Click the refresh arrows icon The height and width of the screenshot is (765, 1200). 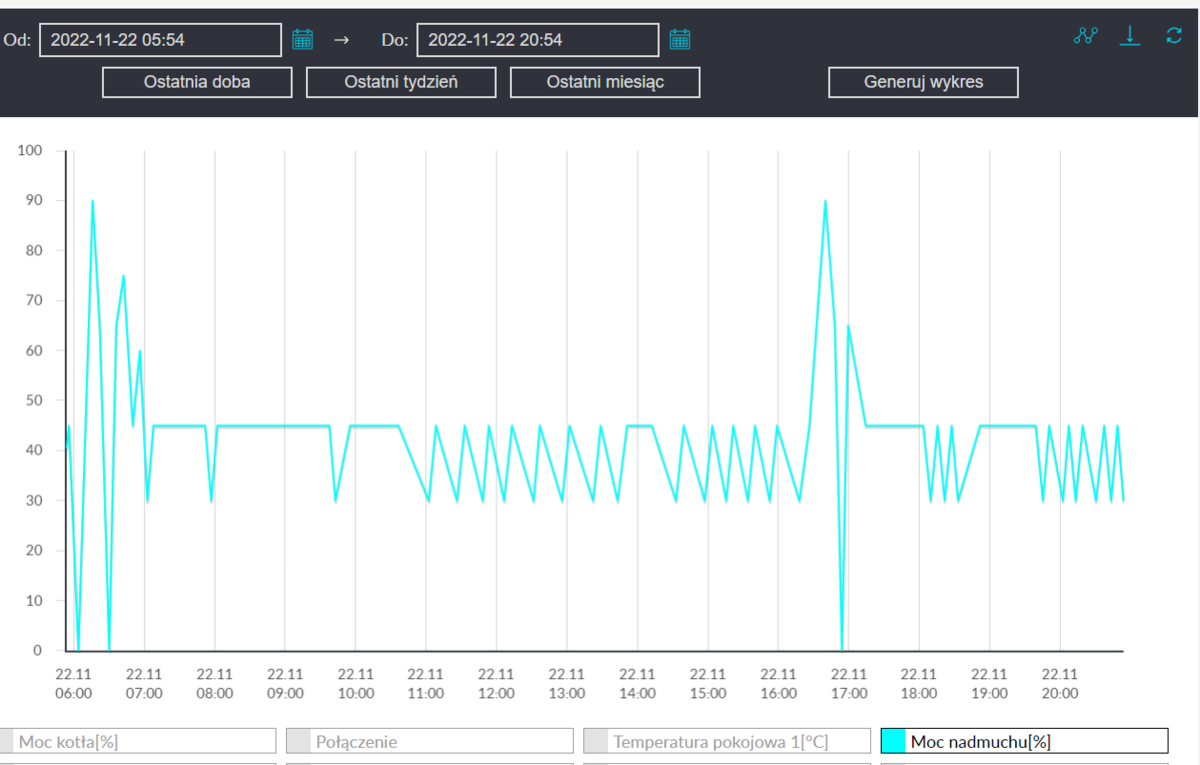pos(1174,36)
